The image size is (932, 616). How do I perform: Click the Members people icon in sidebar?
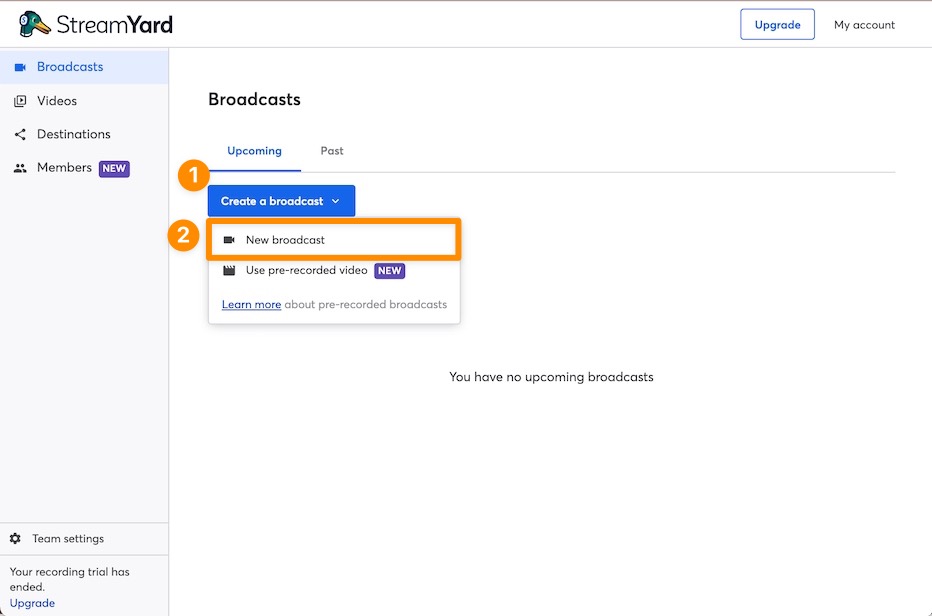click(x=20, y=168)
